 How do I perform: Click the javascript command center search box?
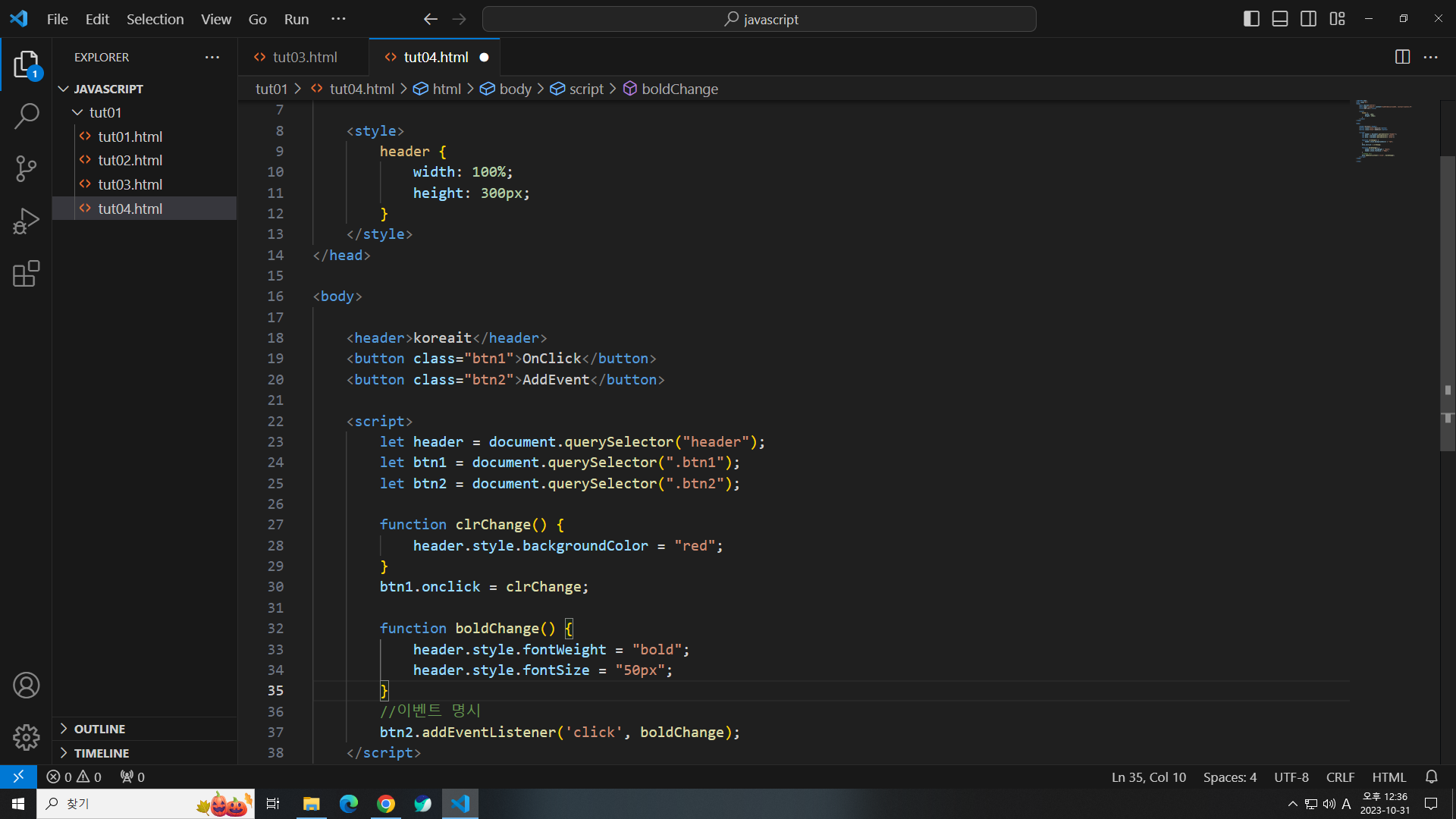pyautogui.click(x=759, y=19)
